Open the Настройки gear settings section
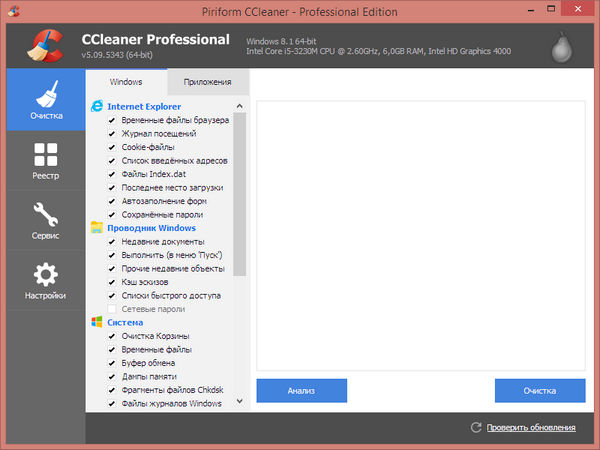Viewport: 600px width, 450px height. pos(45,280)
